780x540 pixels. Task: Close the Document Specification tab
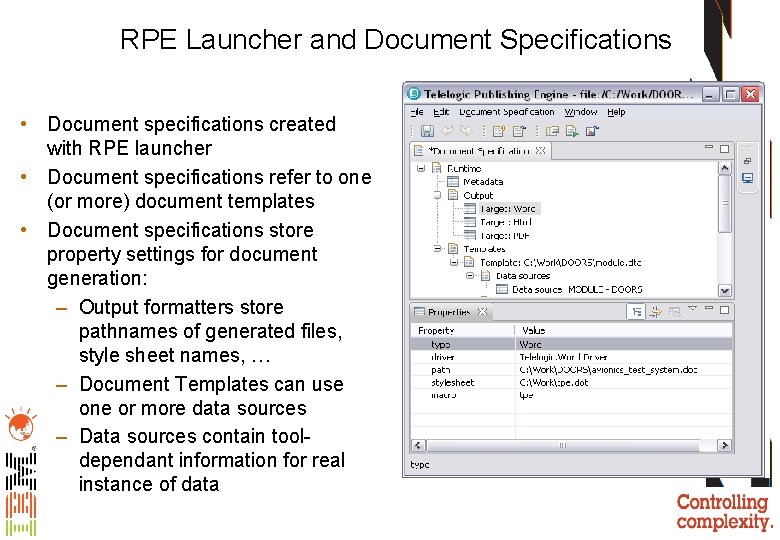pos(540,150)
